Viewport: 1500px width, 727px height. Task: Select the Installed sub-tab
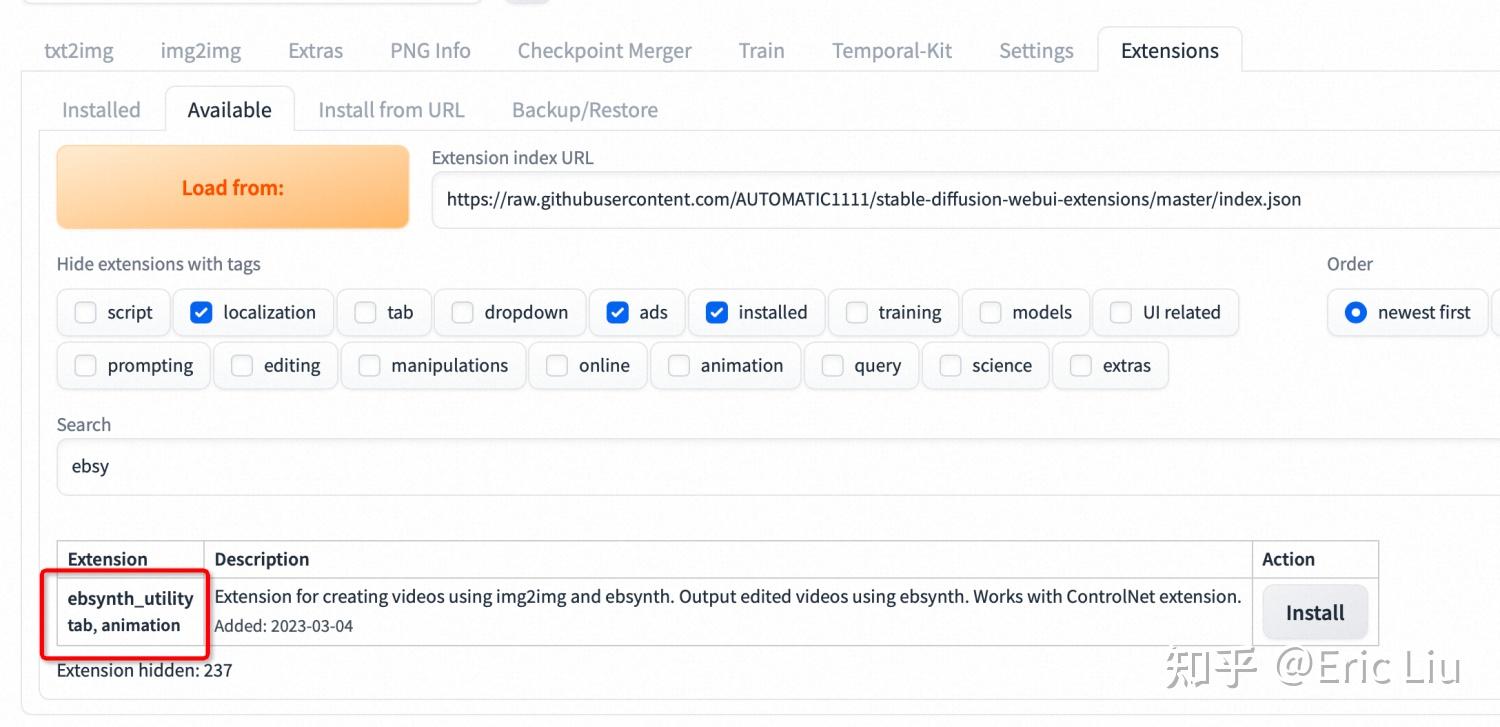(x=101, y=110)
